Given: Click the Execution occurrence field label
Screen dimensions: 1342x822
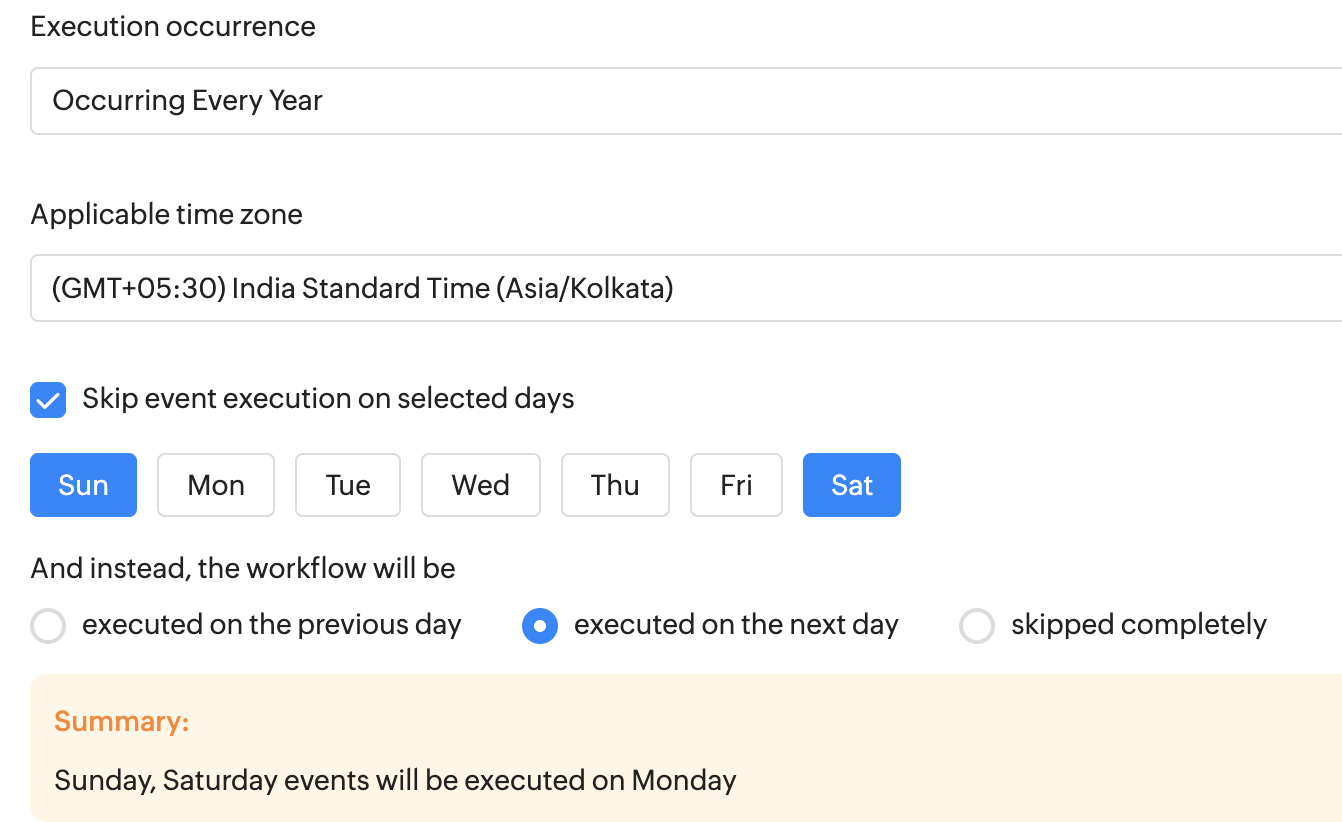Looking at the screenshot, I should [x=173, y=27].
